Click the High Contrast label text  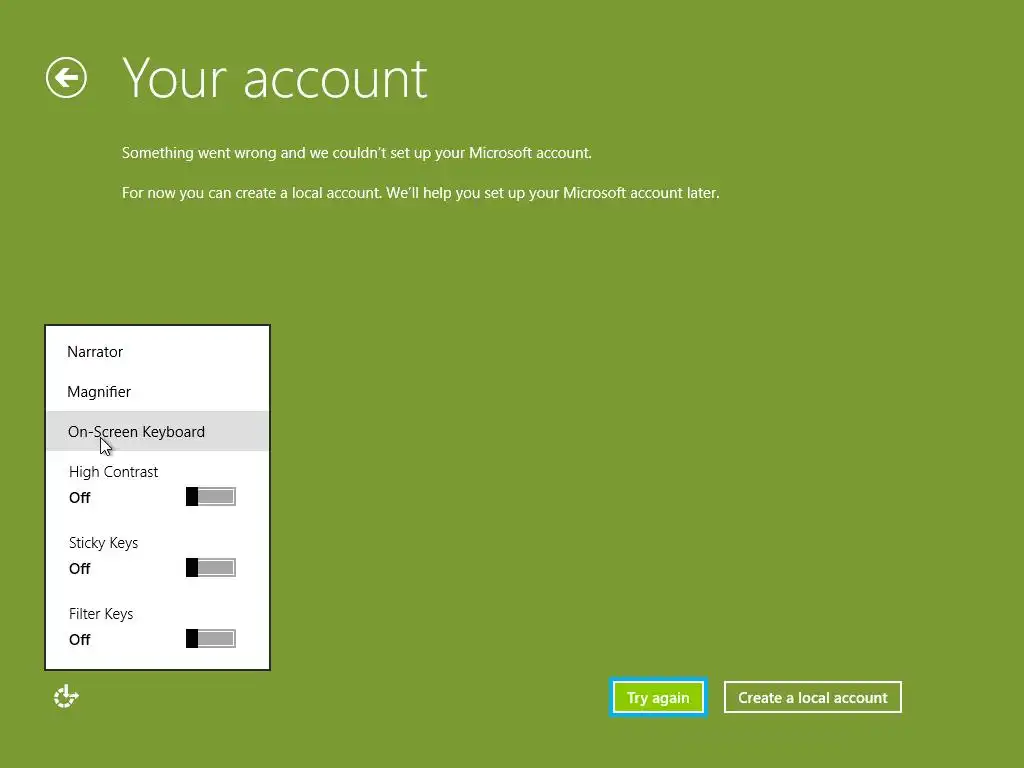pyautogui.click(x=114, y=472)
